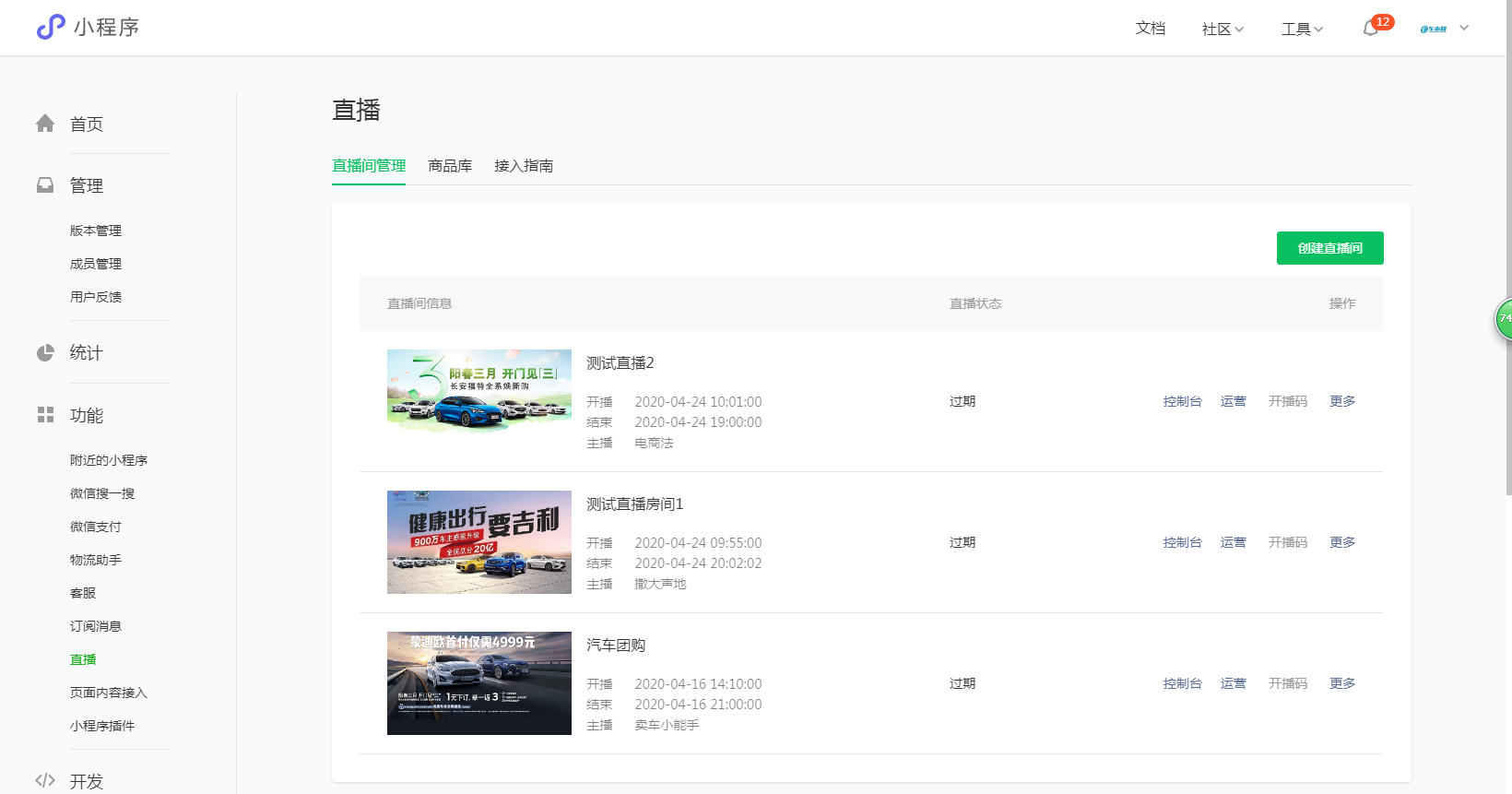Open 控制台 for 汽车团购
The width and height of the screenshot is (1512, 794).
point(1182,683)
